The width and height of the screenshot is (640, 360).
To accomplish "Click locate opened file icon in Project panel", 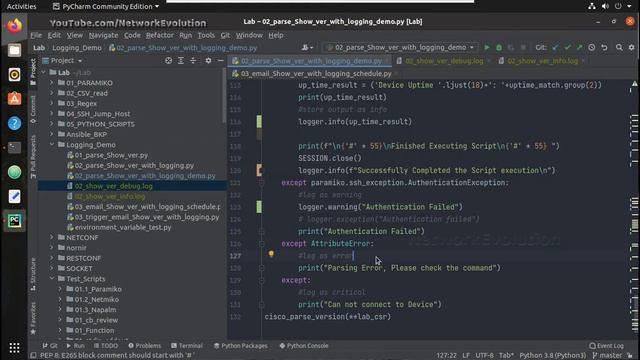I will tap(168, 60).
